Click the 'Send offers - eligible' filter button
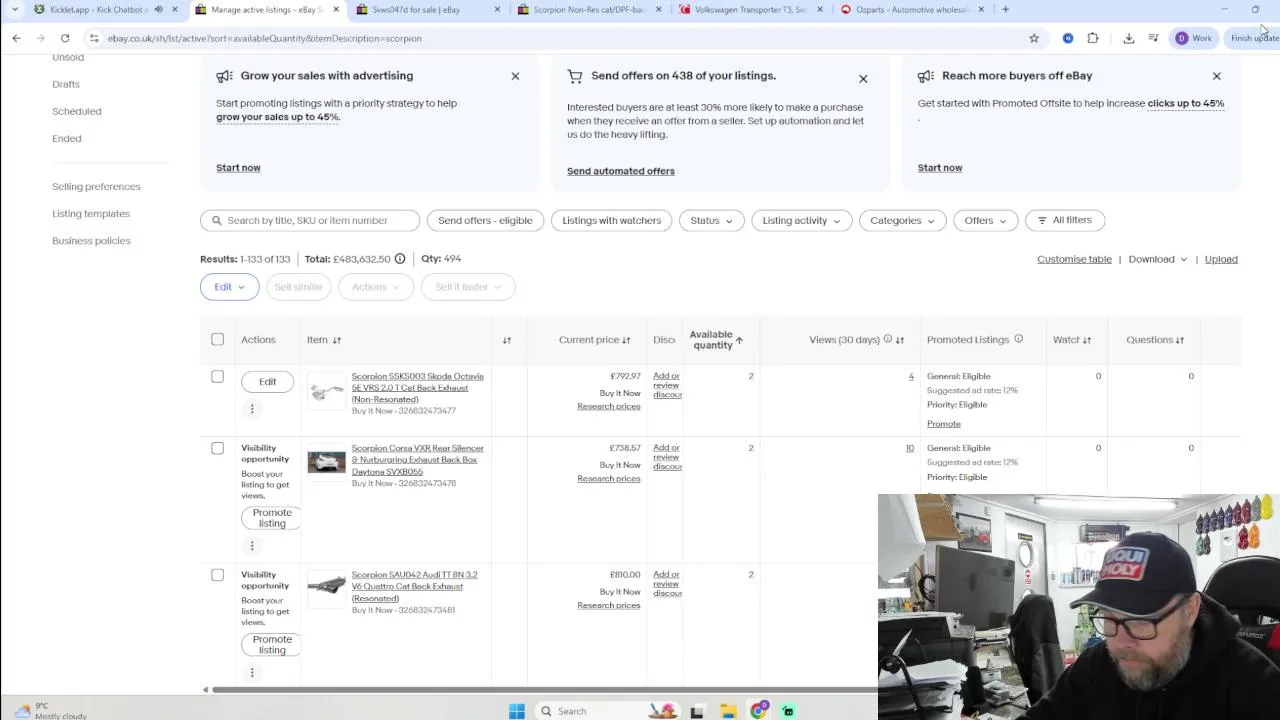1280x720 pixels. pos(485,220)
